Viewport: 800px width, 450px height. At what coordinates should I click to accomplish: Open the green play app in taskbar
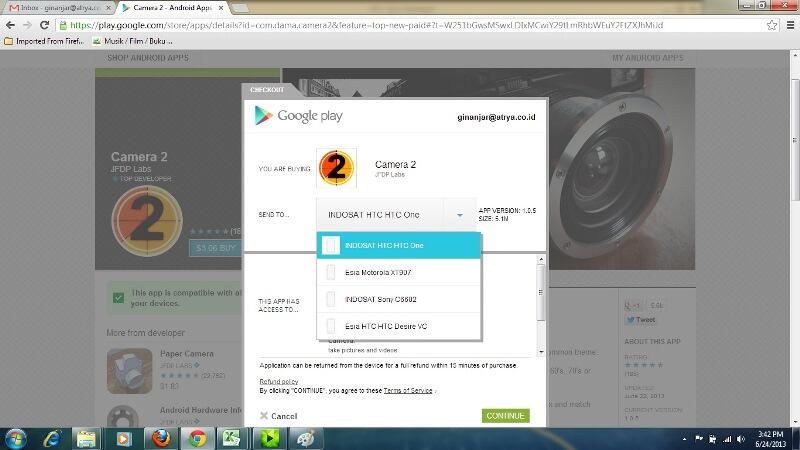pos(269,439)
